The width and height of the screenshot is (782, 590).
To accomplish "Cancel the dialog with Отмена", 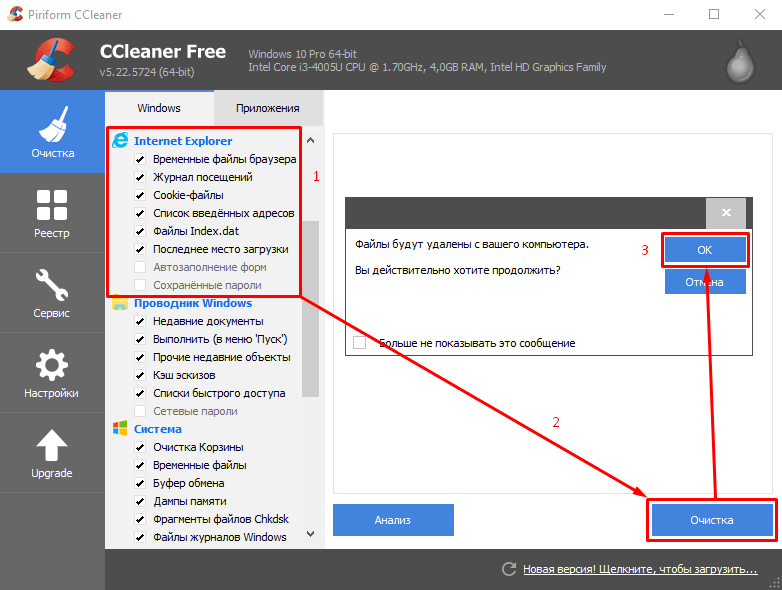I will pyautogui.click(x=705, y=282).
